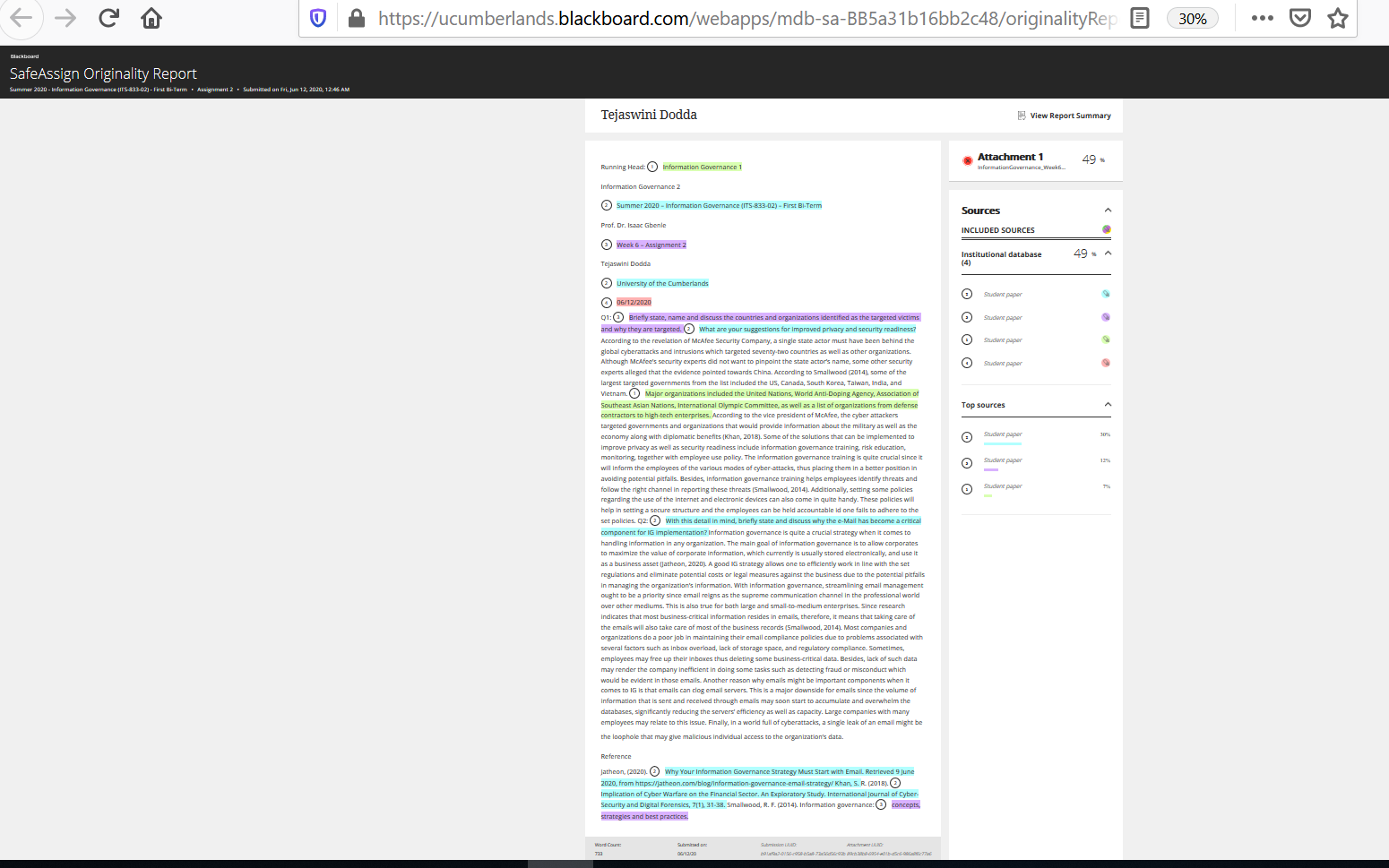
Task: Select highlighted 'Week 6 - Assignment 2' match
Action: 651,245
